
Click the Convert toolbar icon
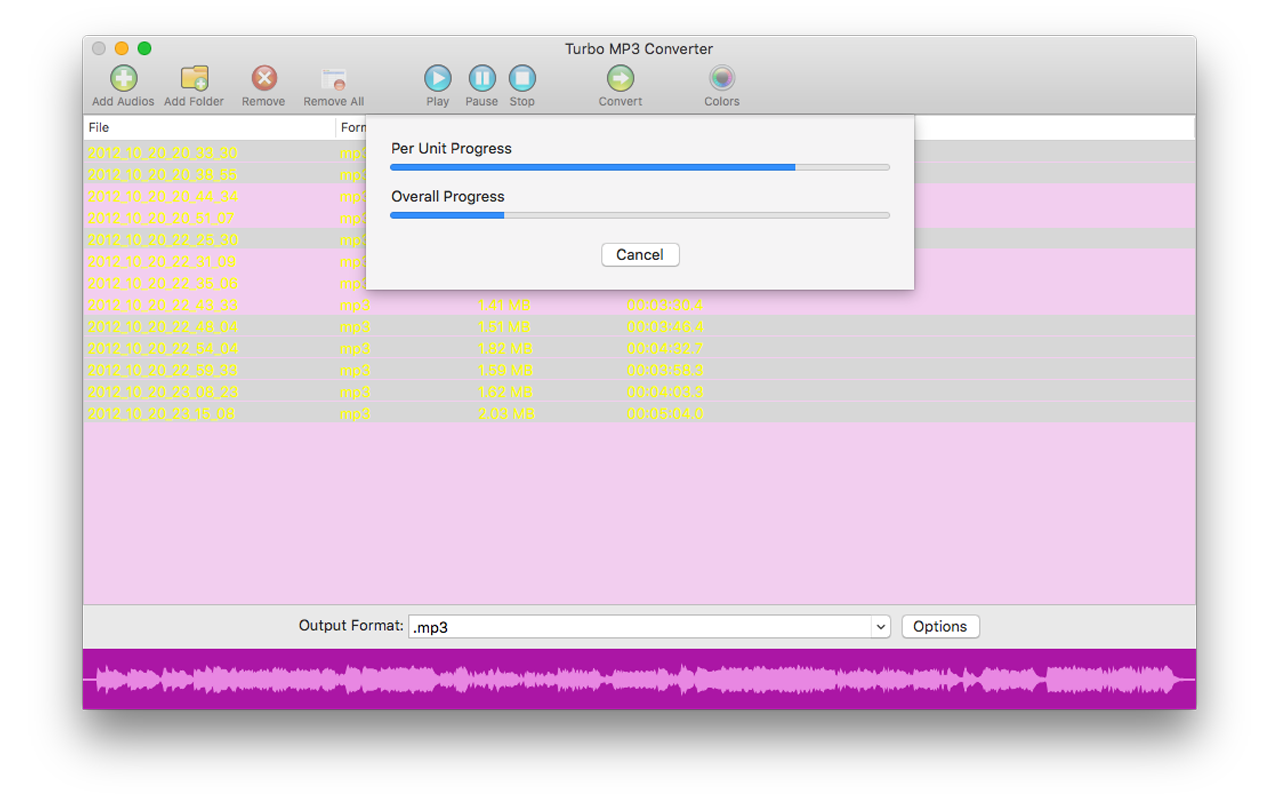tap(621, 78)
